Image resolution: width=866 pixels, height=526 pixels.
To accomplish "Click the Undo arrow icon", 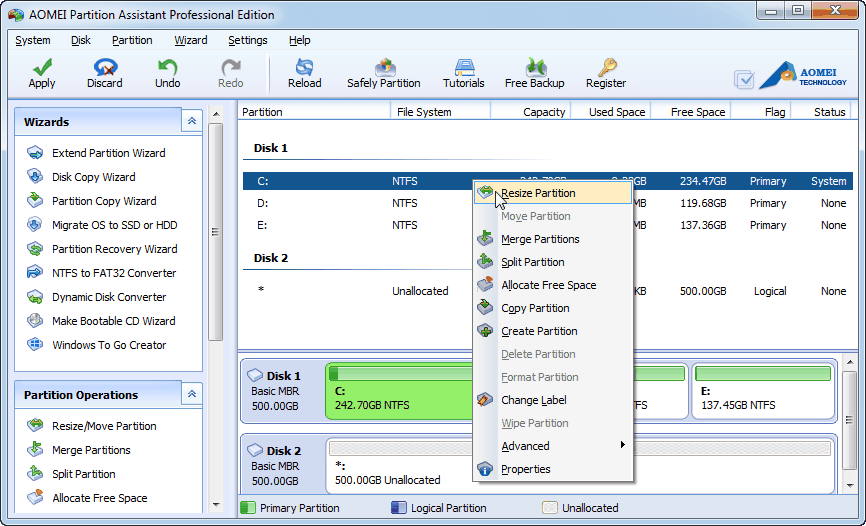I will 167,67.
